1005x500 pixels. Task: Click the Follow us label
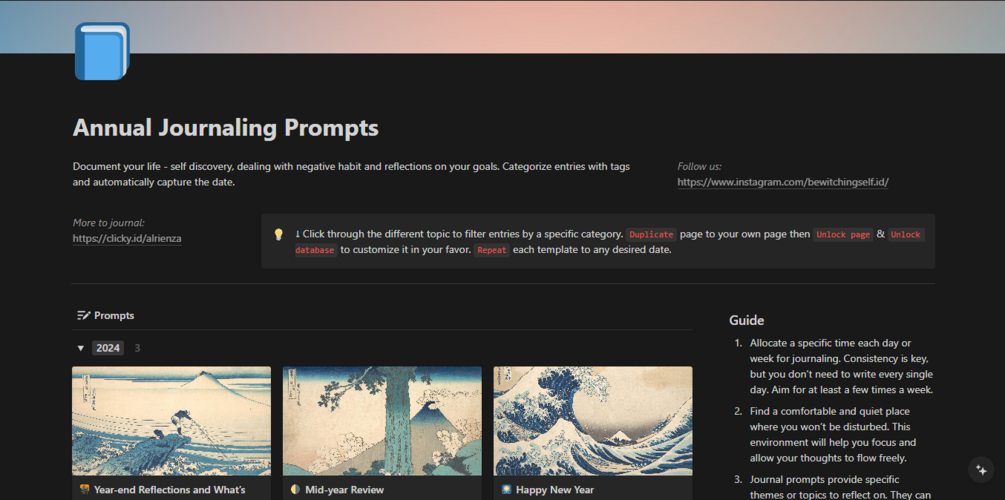(x=699, y=167)
